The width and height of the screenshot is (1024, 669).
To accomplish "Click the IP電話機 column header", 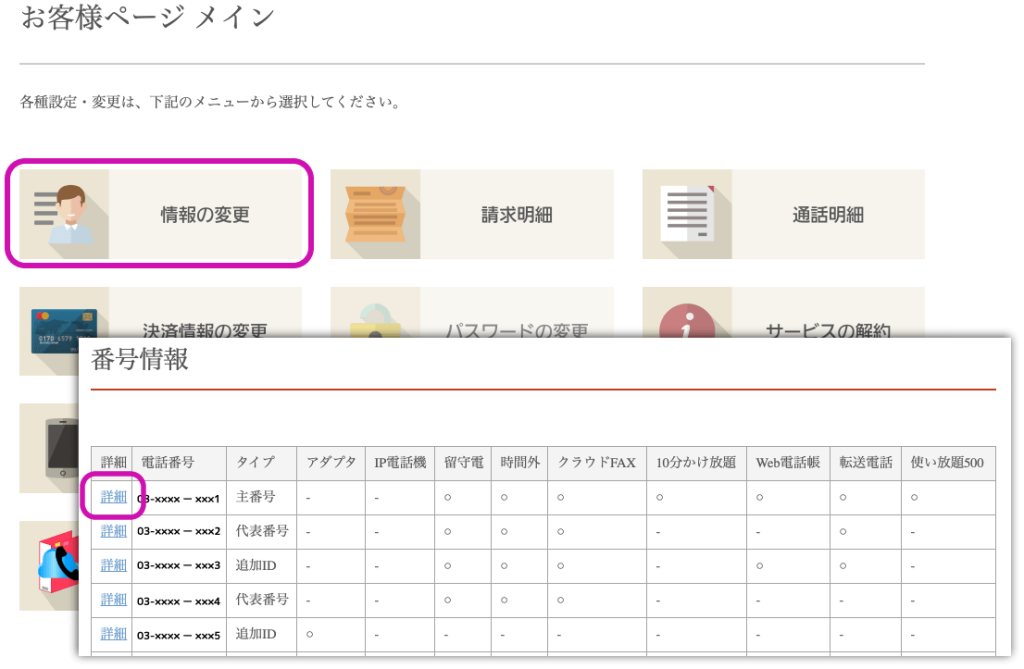I will [400, 463].
